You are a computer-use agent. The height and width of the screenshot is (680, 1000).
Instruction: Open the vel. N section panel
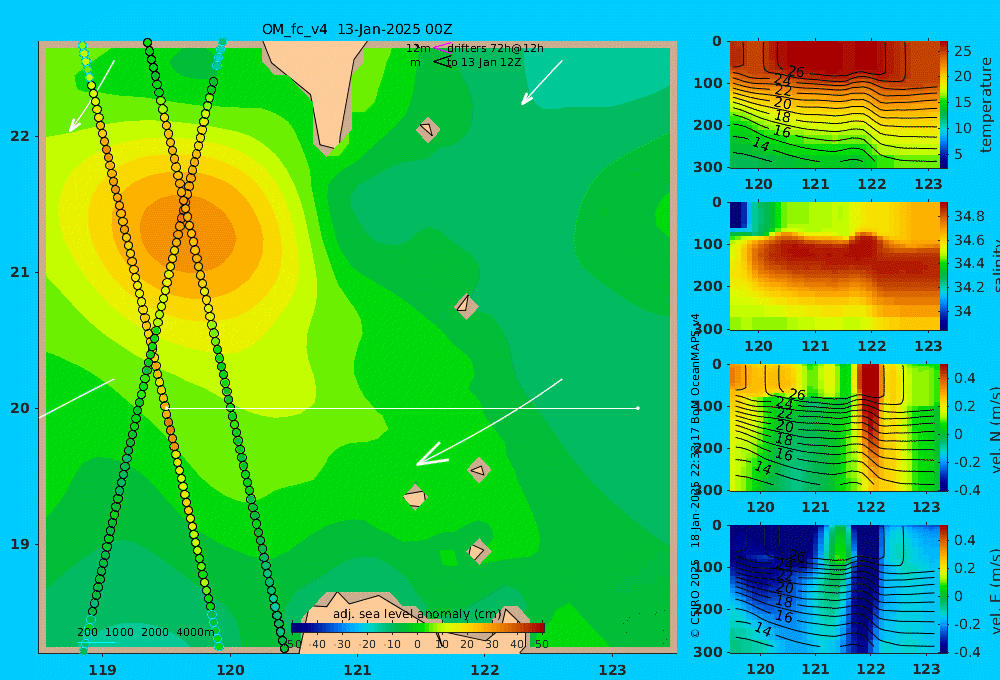[x=834, y=427]
